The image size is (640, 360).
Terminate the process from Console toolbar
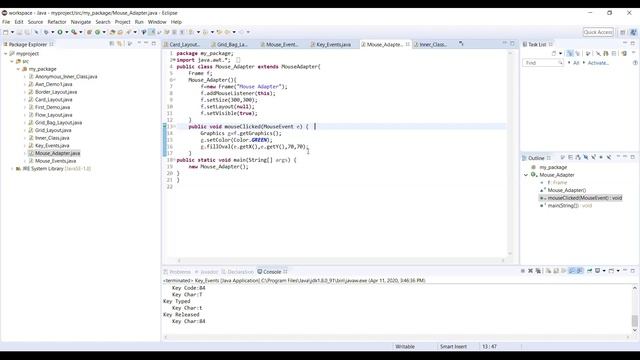tap(523, 271)
